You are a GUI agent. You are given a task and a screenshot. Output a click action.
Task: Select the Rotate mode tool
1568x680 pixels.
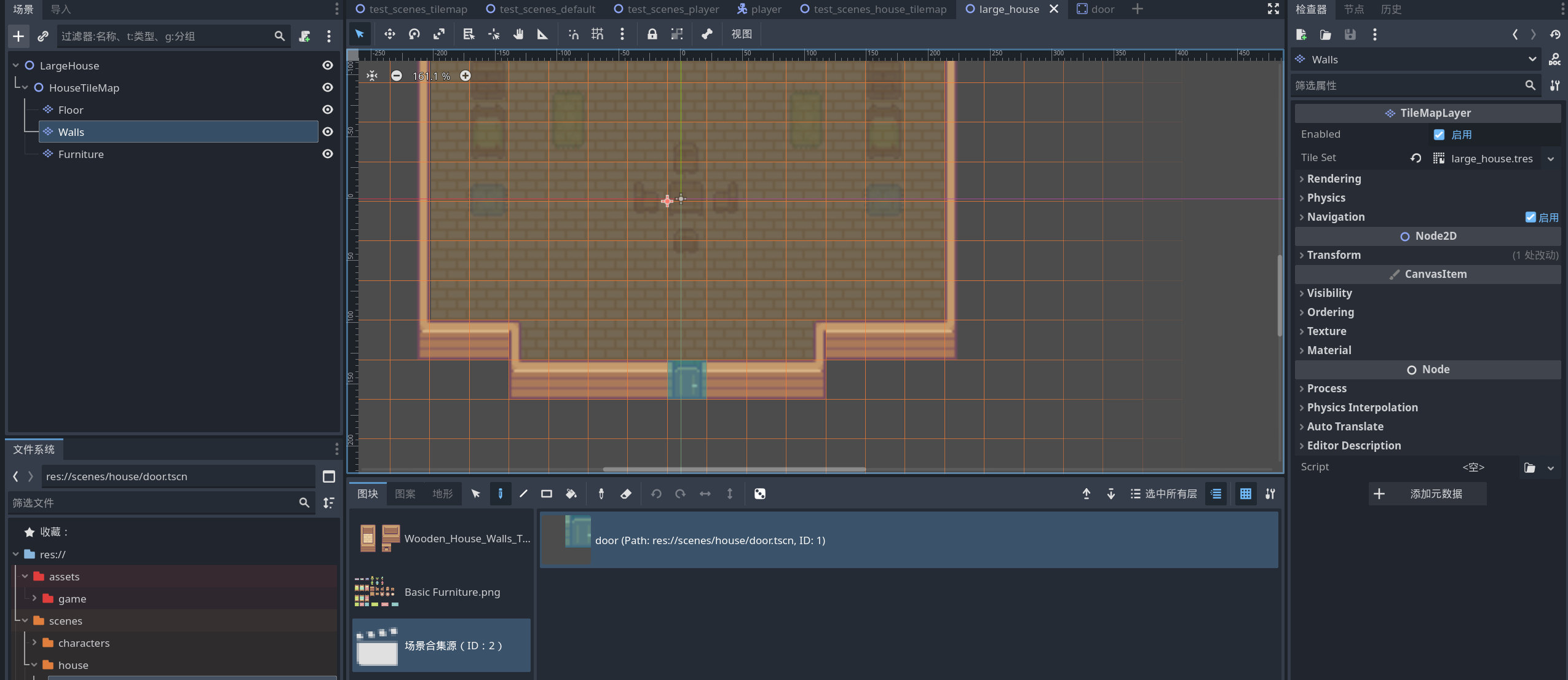click(414, 34)
